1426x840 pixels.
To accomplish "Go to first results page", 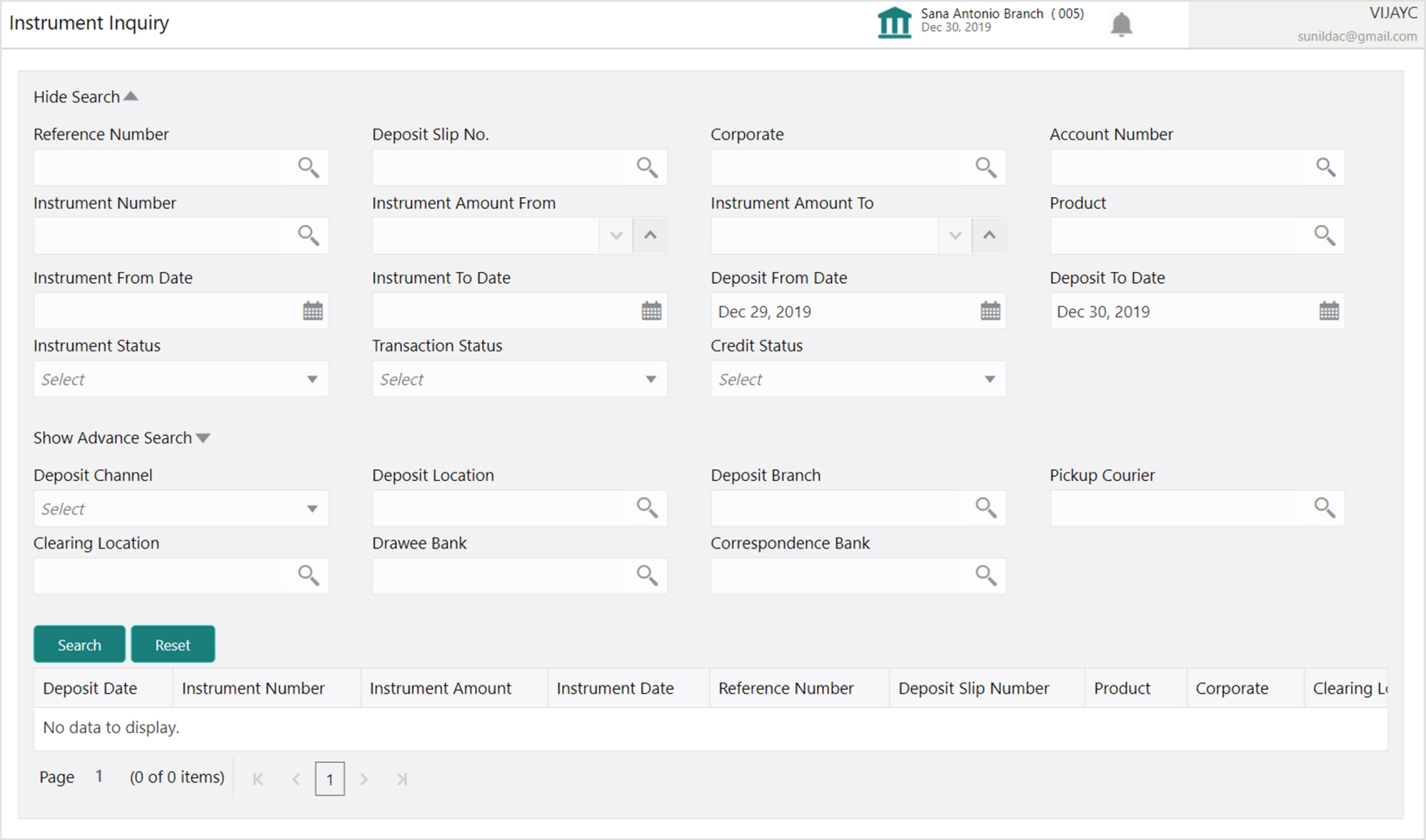I will coord(258,779).
